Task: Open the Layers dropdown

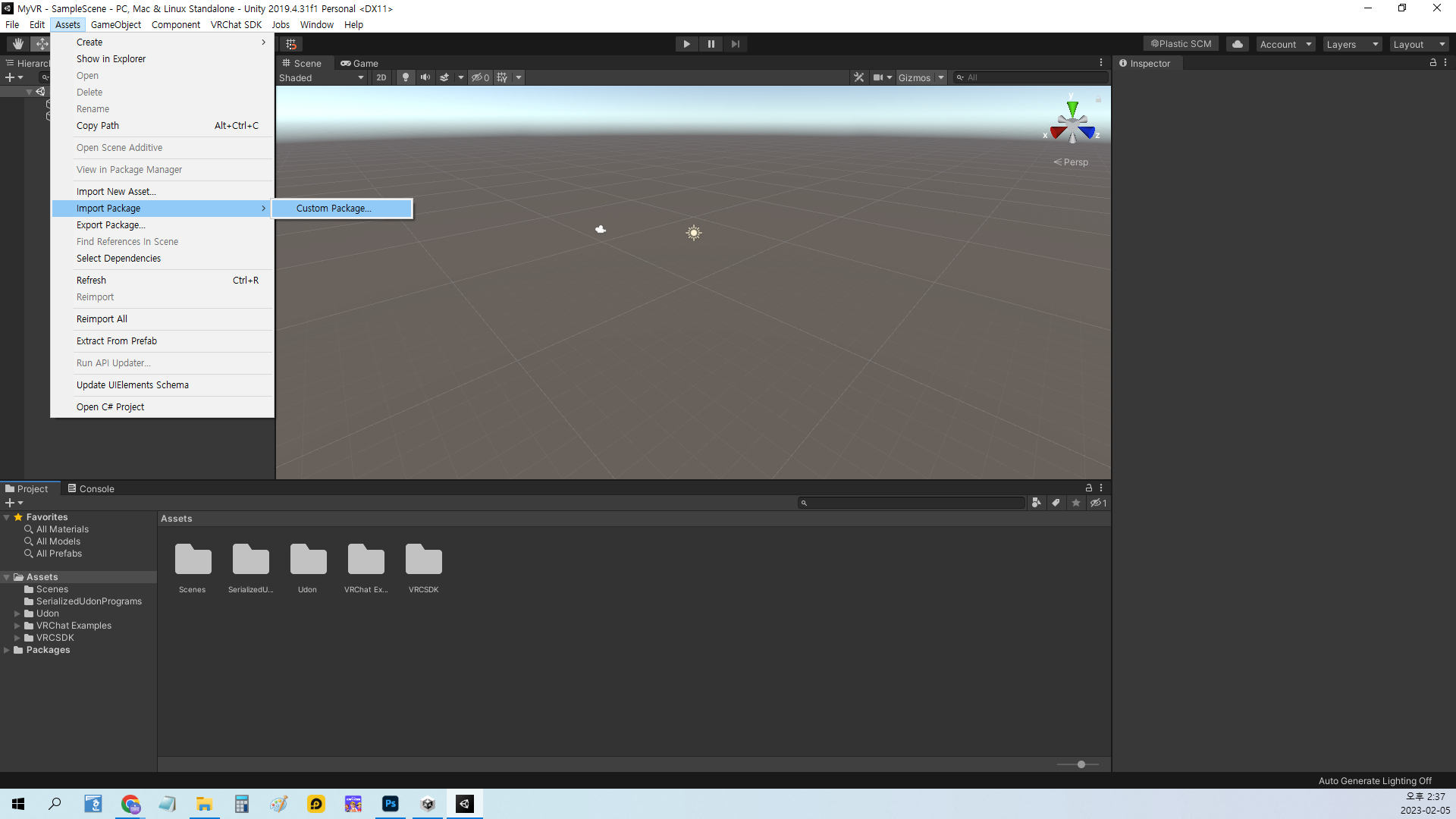Action: coord(1351,44)
